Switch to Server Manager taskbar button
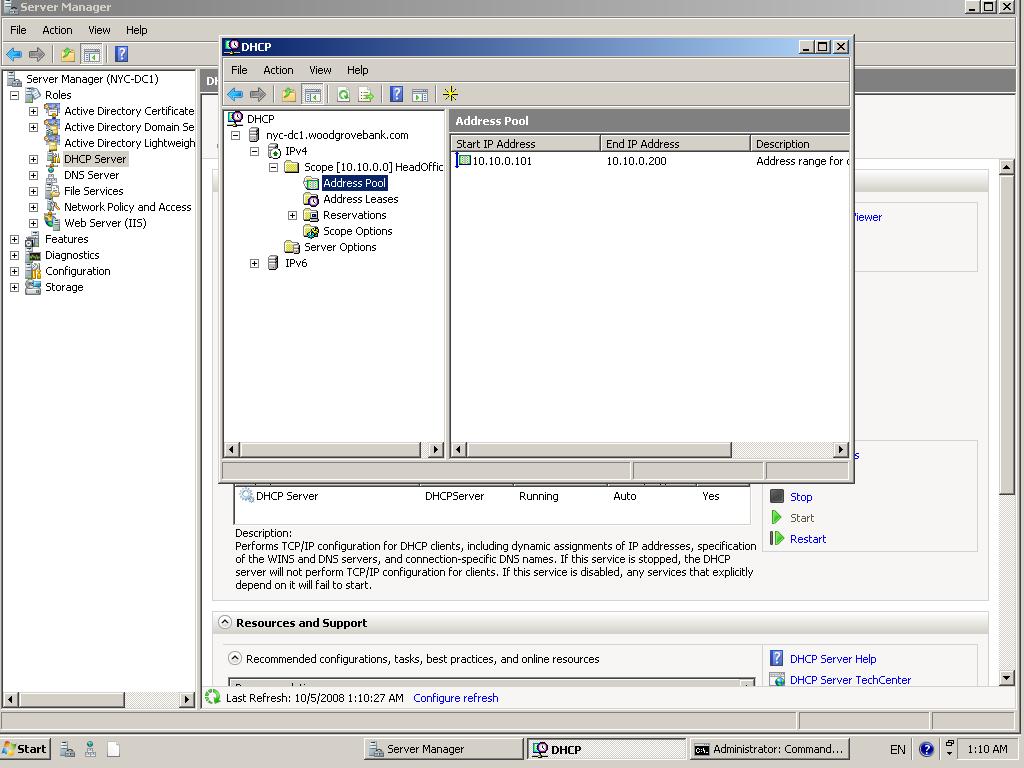Screen dimensions: 1024x768 coord(444,749)
